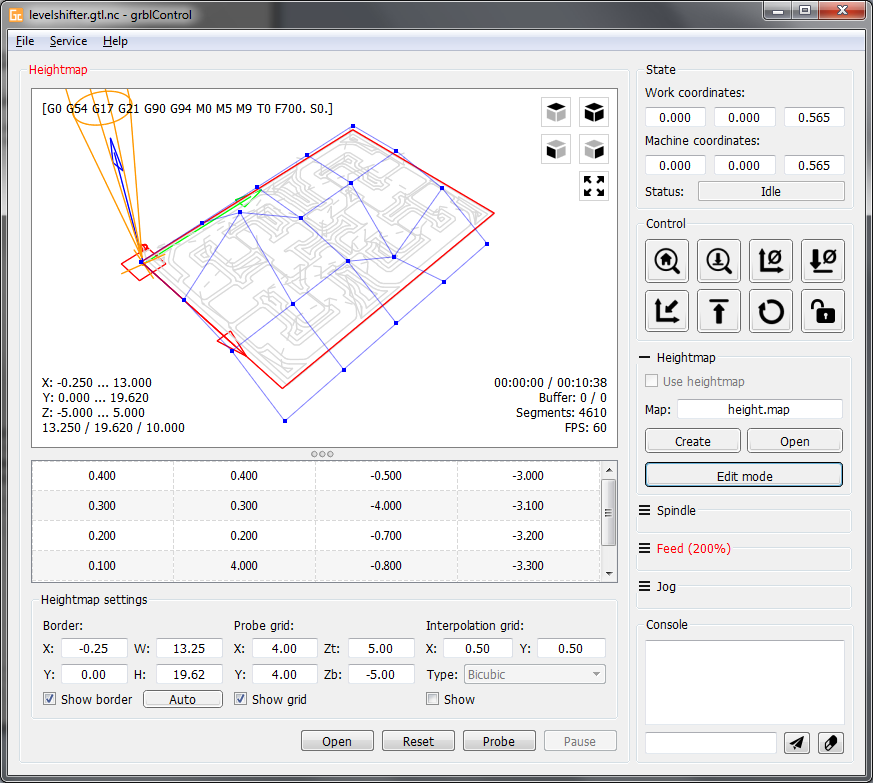Click the Restore origin icon button

(x=666, y=312)
